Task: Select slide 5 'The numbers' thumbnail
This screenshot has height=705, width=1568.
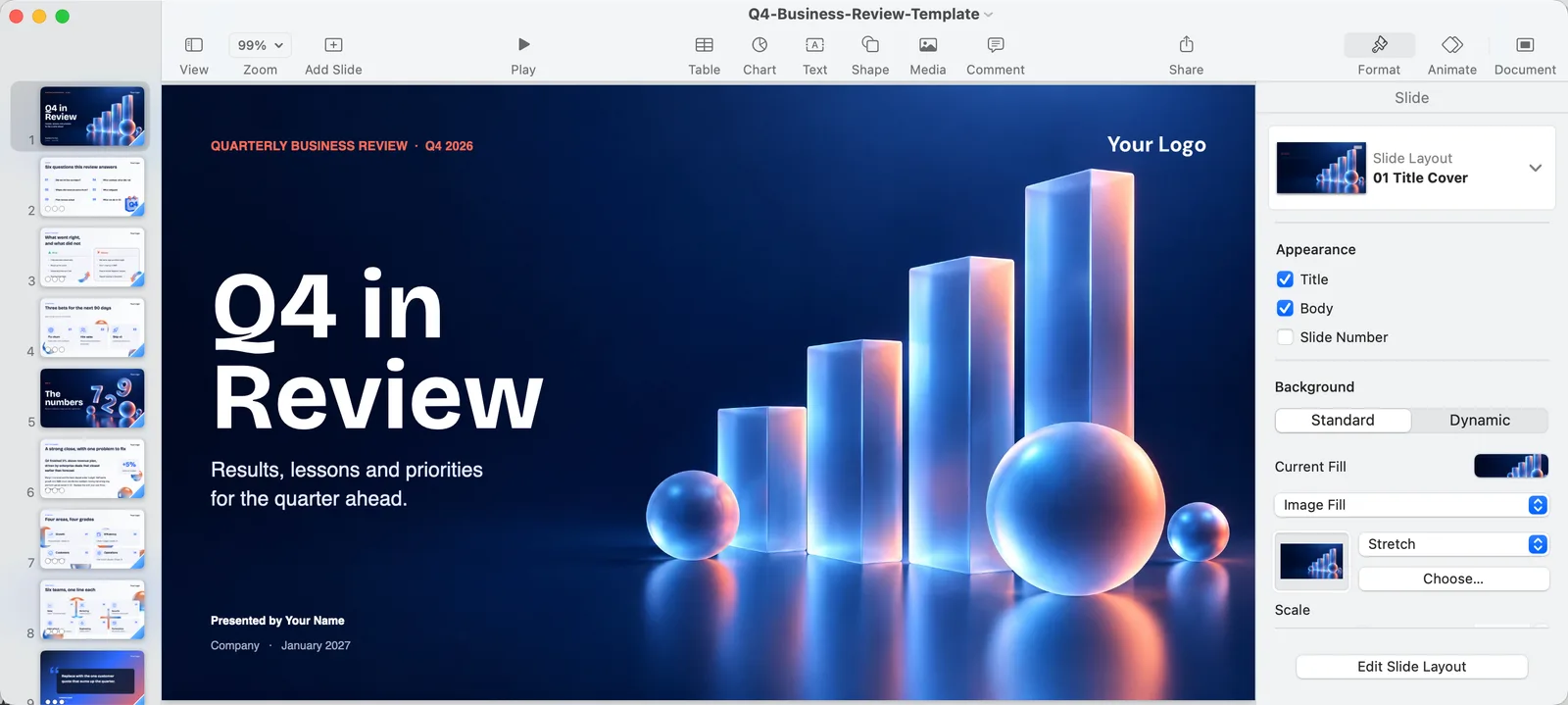Action: [x=92, y=398]
